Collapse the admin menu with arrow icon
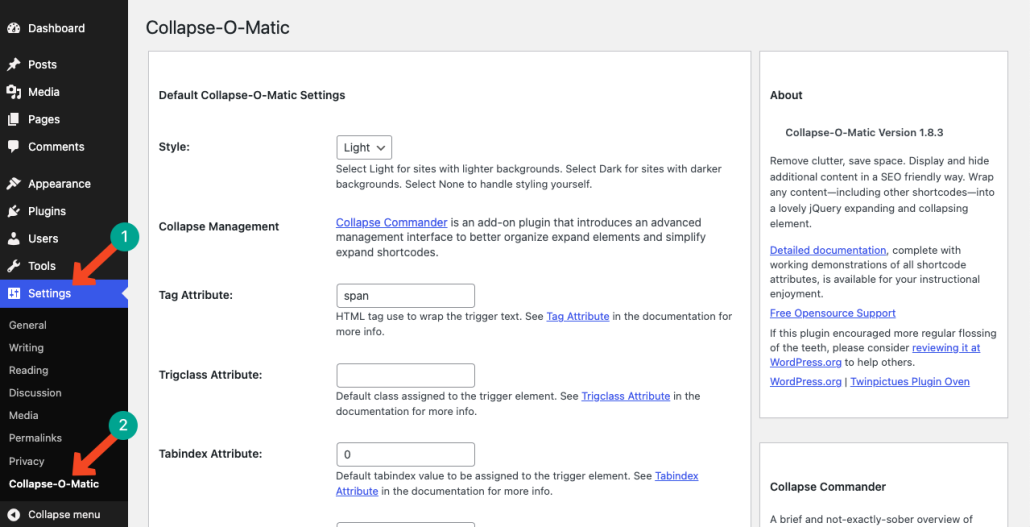 14,515
